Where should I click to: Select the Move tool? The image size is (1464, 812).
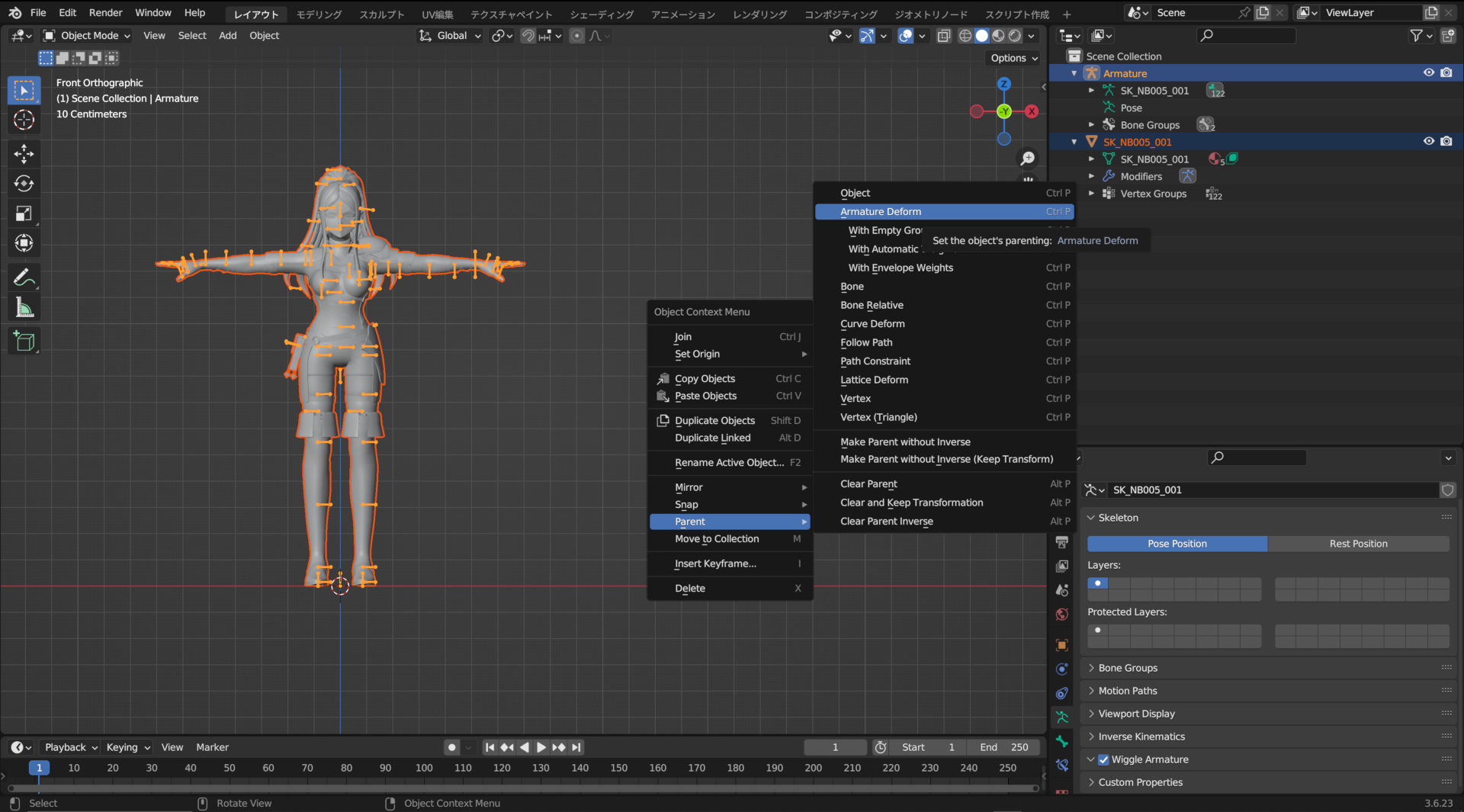(24, 153)
